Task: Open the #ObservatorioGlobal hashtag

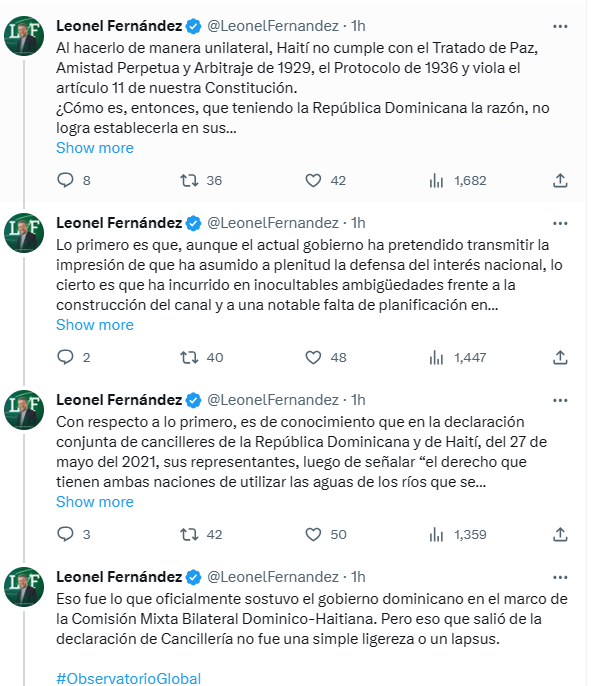Action: [129, 679]
